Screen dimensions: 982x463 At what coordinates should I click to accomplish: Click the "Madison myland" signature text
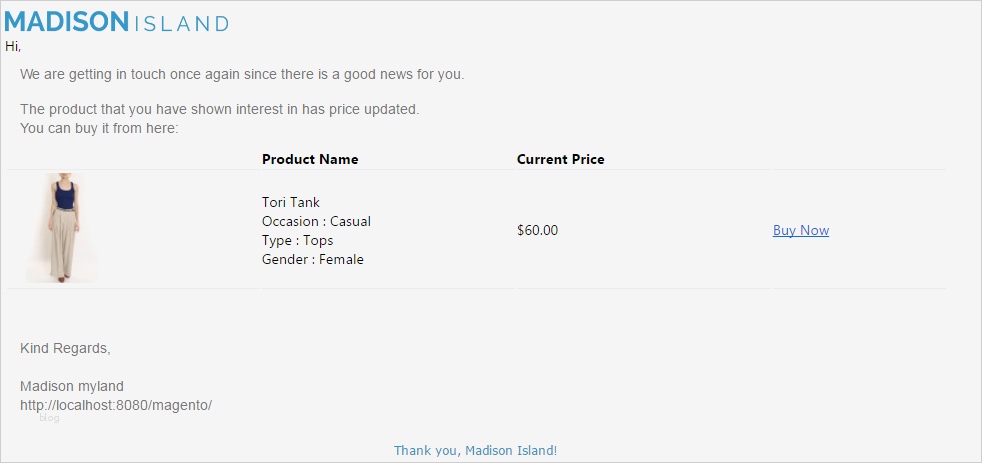pyautogui.click(x=72, y=386)
